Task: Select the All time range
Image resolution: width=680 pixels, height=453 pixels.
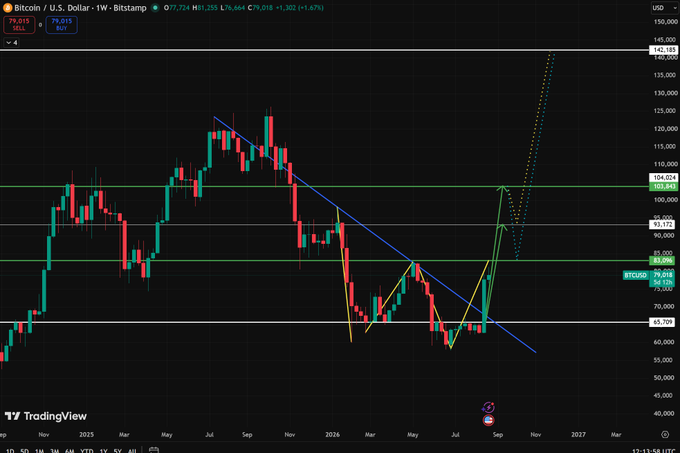Action: coord(132,450)
